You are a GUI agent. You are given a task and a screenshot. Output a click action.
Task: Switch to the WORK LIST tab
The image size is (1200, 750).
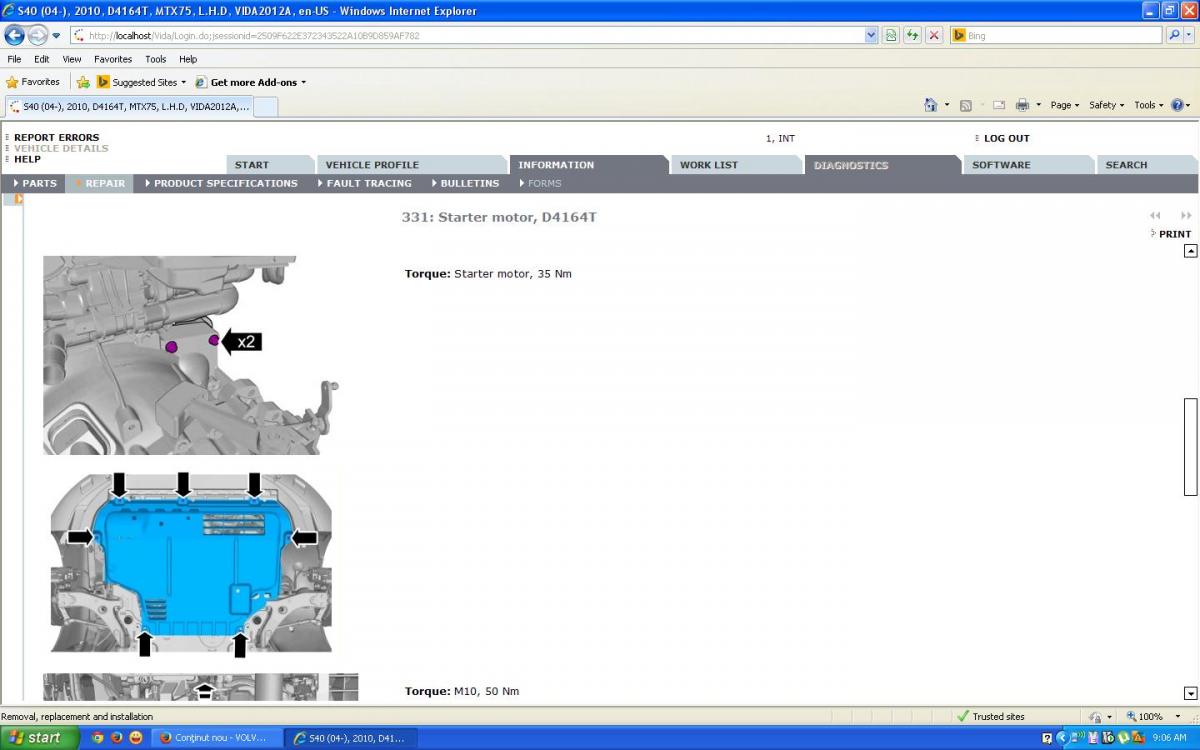coord(738,165)
